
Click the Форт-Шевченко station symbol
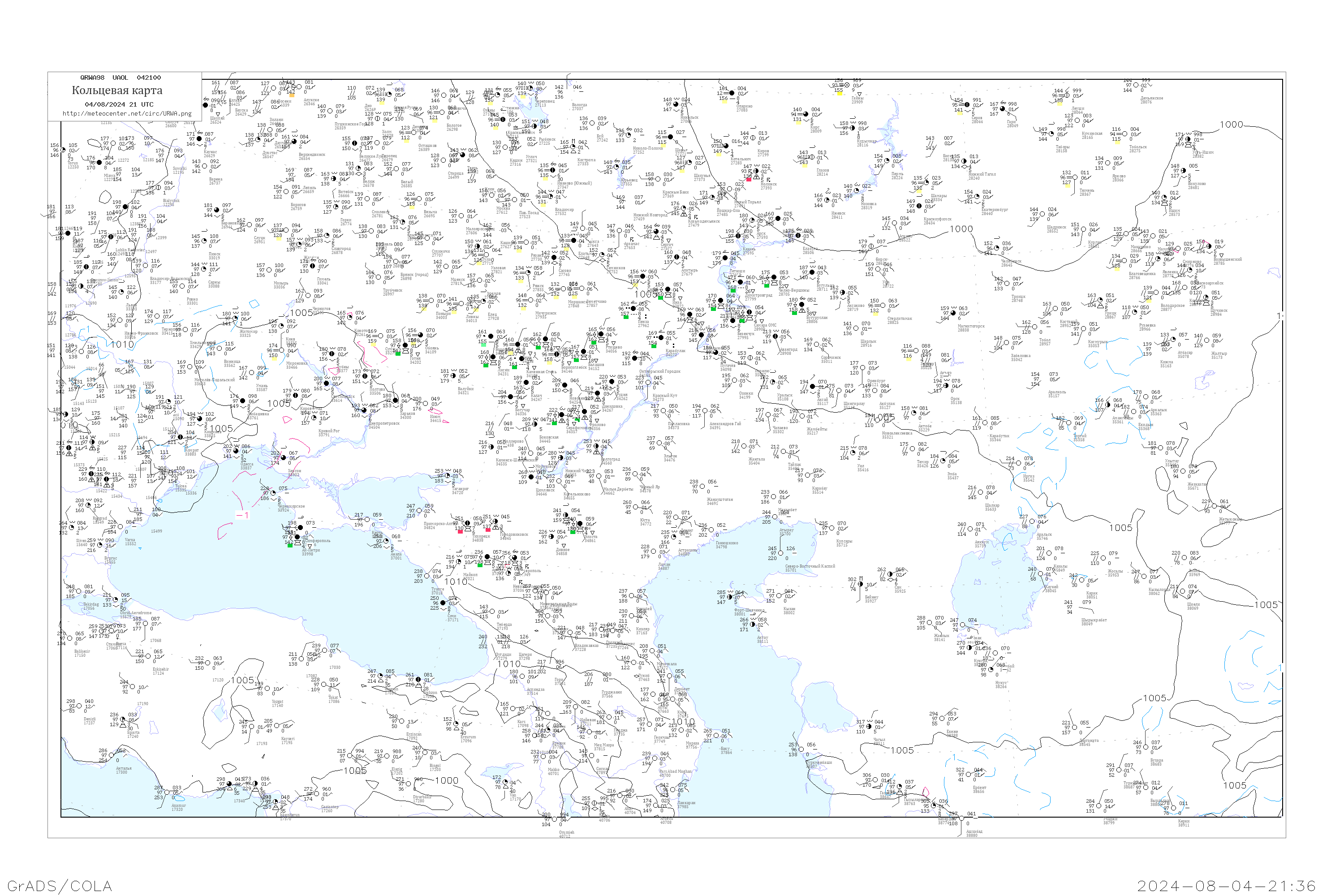[x=730, y=597]
